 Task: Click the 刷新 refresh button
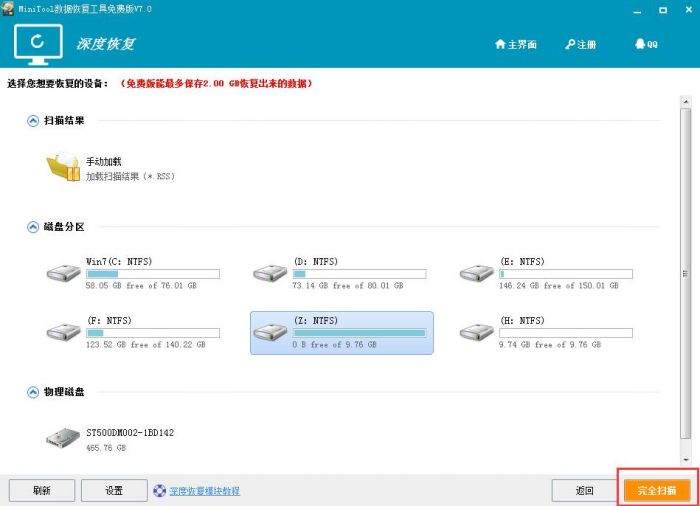pos(42,491)
